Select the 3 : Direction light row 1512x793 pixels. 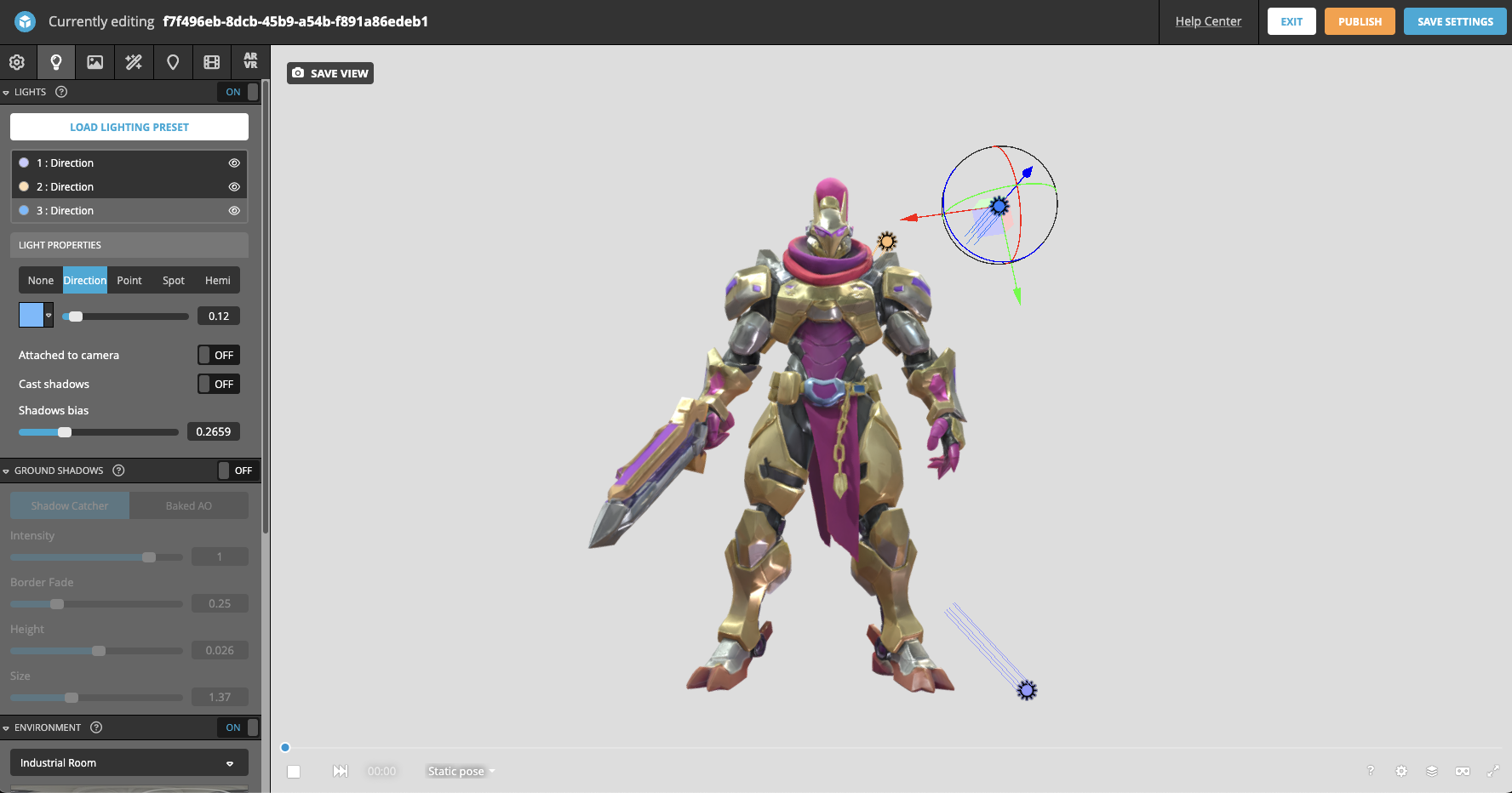(129, 210)
